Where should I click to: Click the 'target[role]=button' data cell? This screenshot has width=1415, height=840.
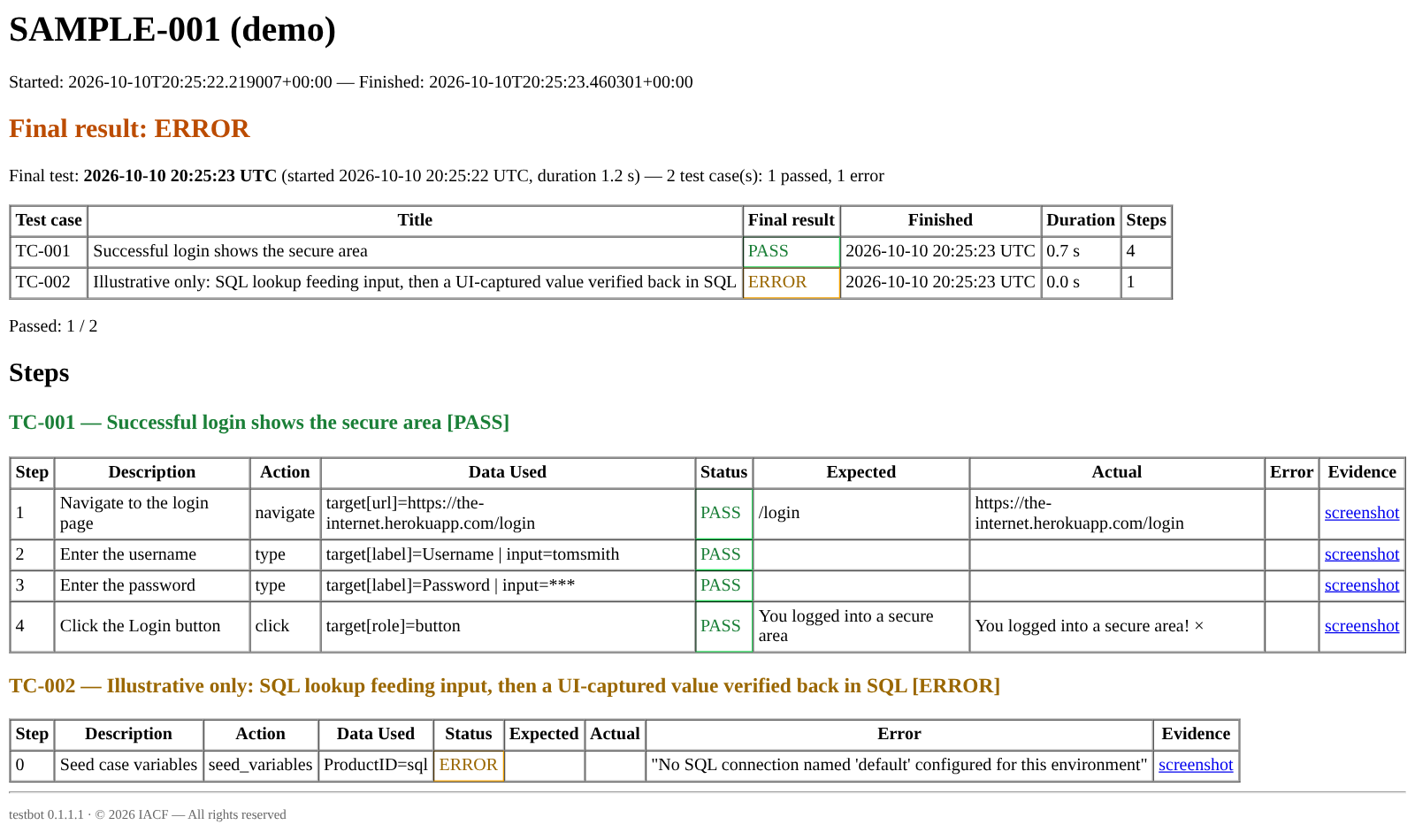click(x=508, y=626)
